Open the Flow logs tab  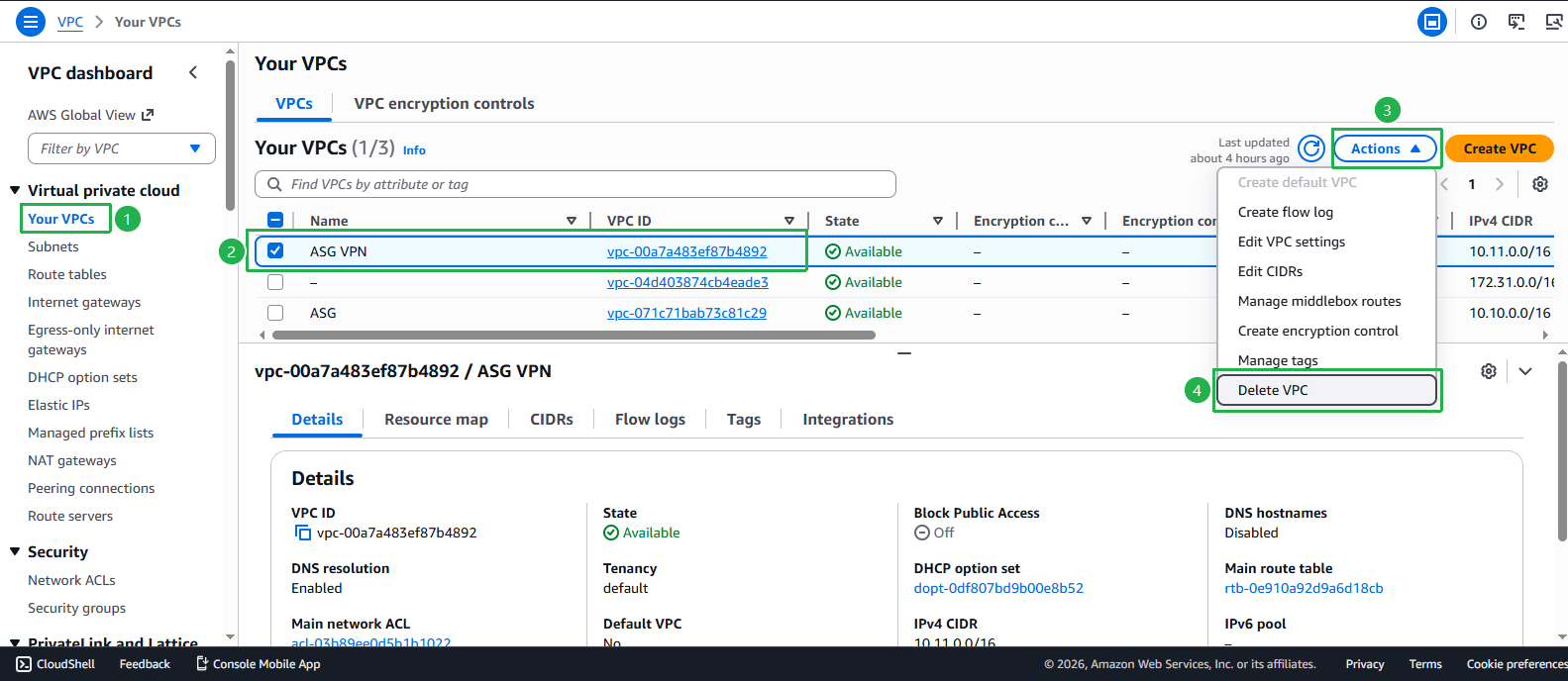point(650,420)
